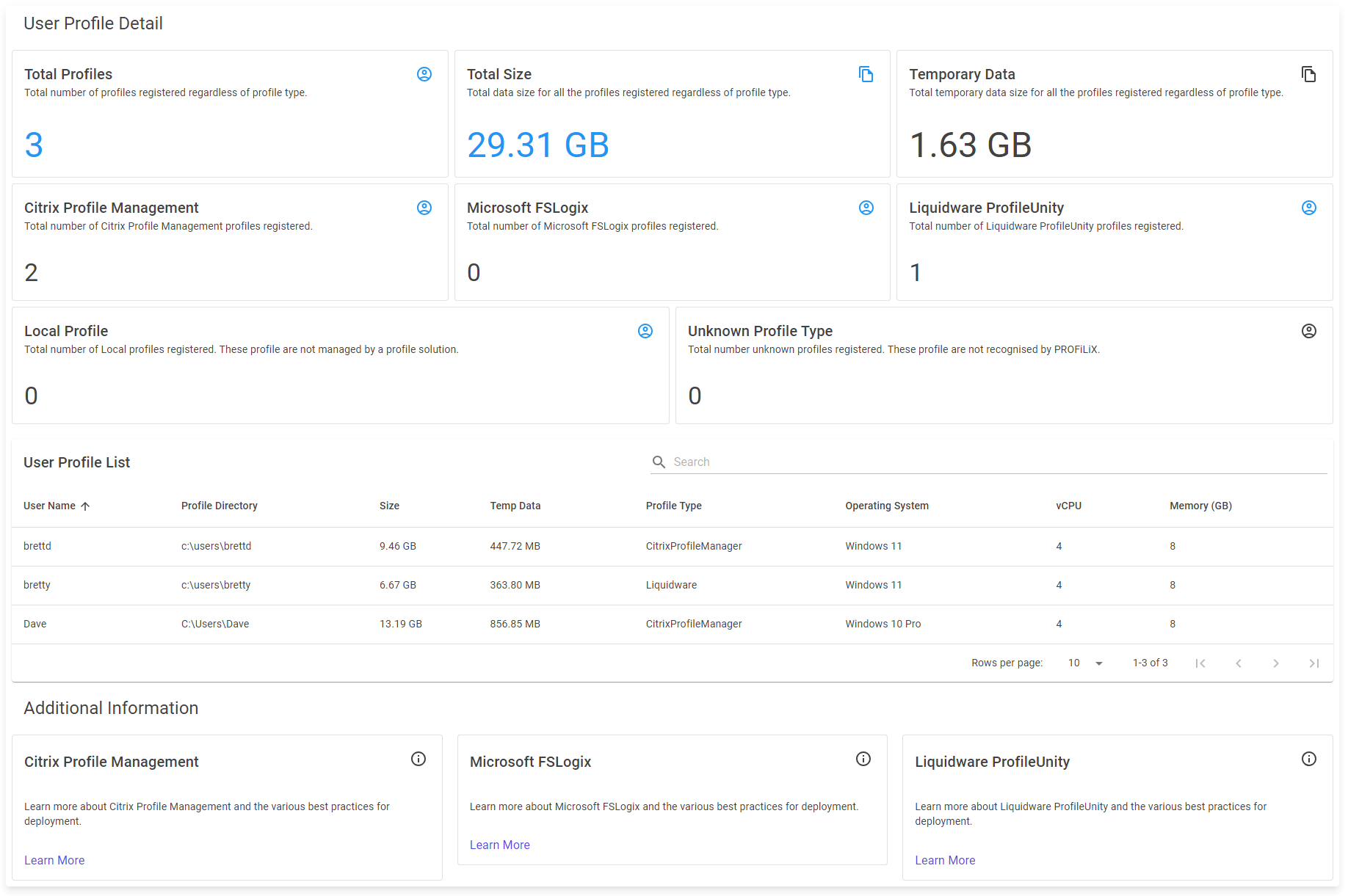Open Learn More for Microsoft FSLogix
The width and height of the screenshot is (1348, 896).
pos(499,845)
